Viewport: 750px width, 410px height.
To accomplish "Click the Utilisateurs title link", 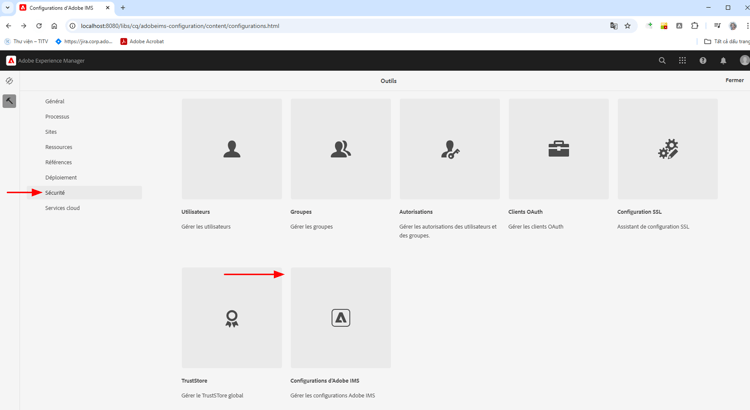I will (195, 212).
